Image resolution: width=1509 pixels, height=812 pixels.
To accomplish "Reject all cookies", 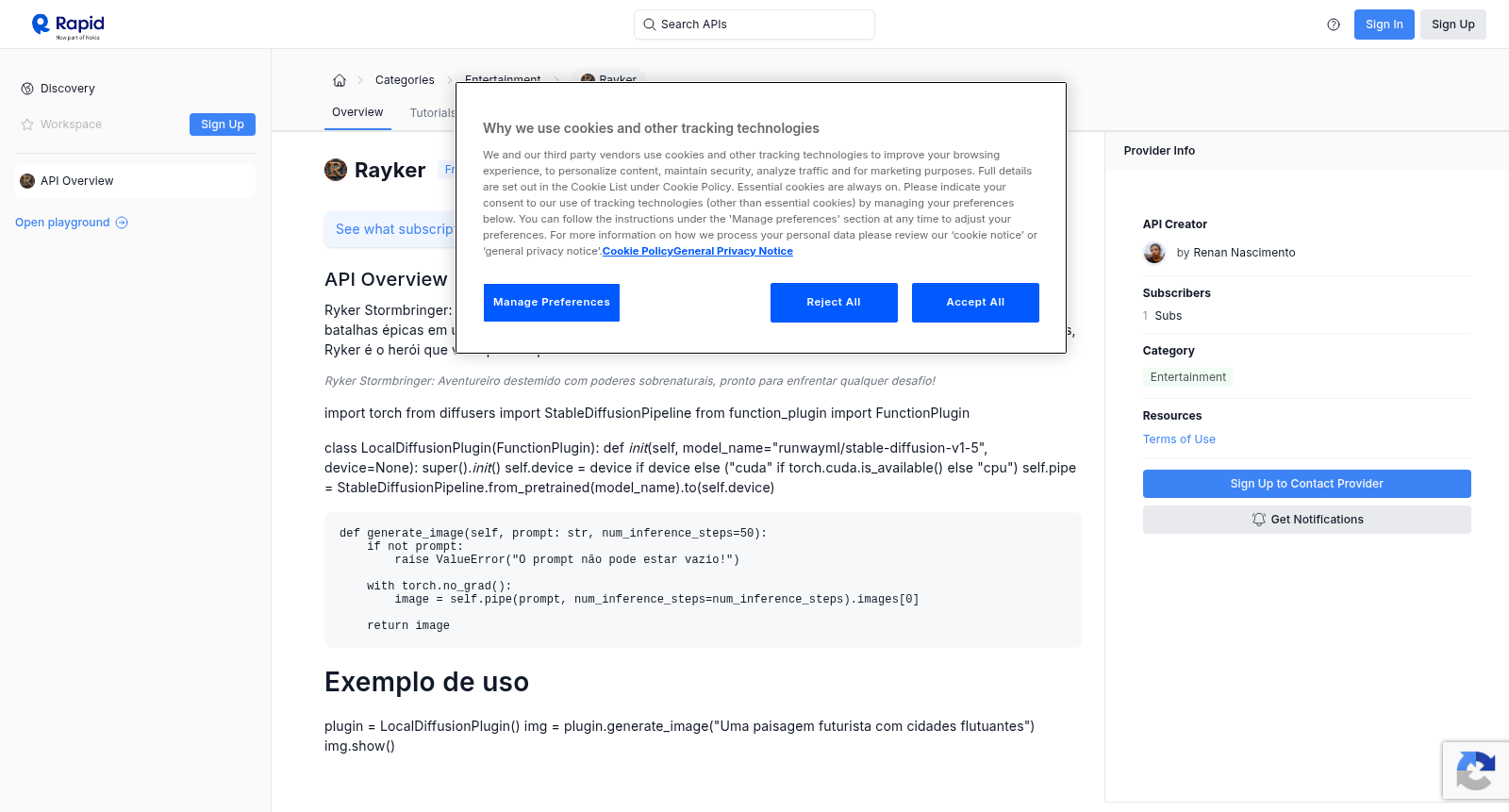I will point(834,303).
